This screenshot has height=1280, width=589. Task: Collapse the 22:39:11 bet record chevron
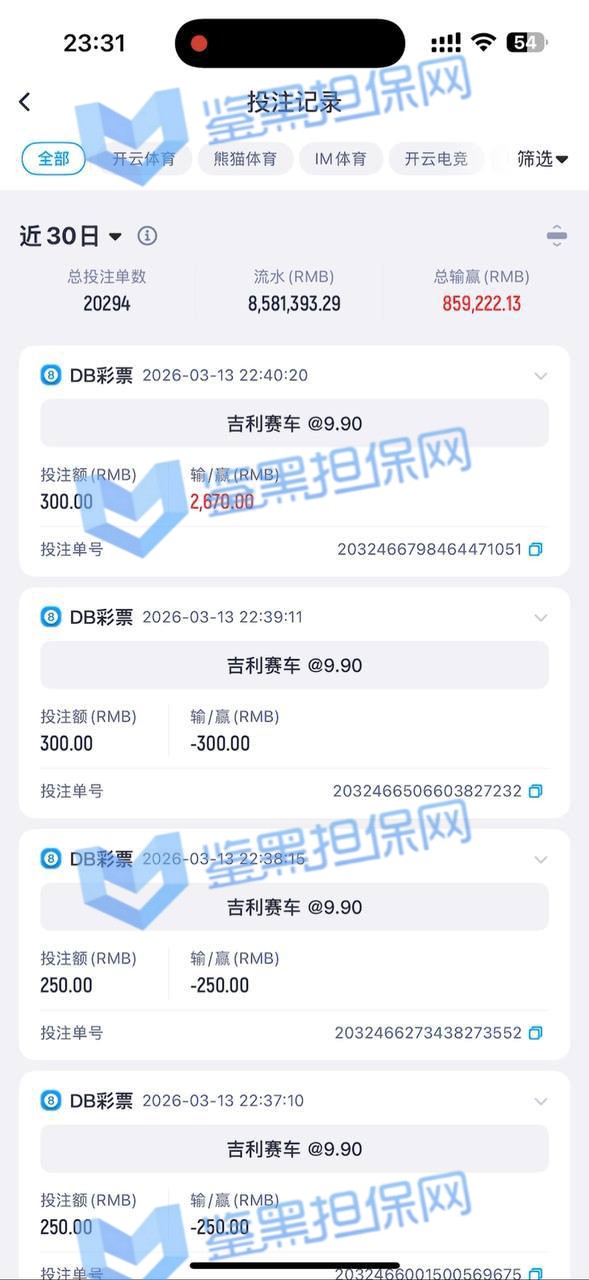coord(541,618)
